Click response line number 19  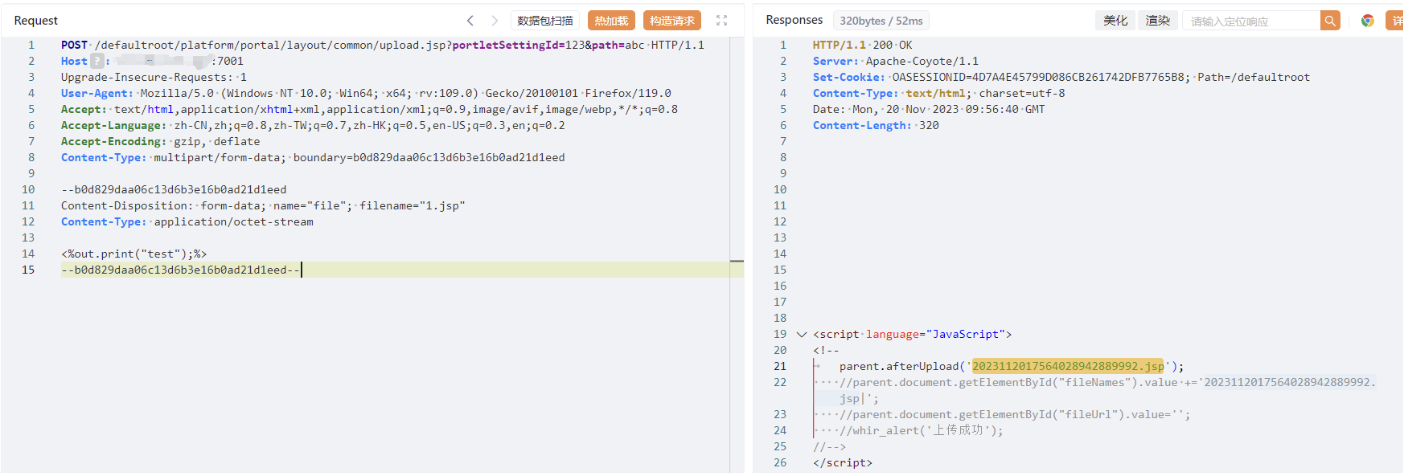[780, 334]
